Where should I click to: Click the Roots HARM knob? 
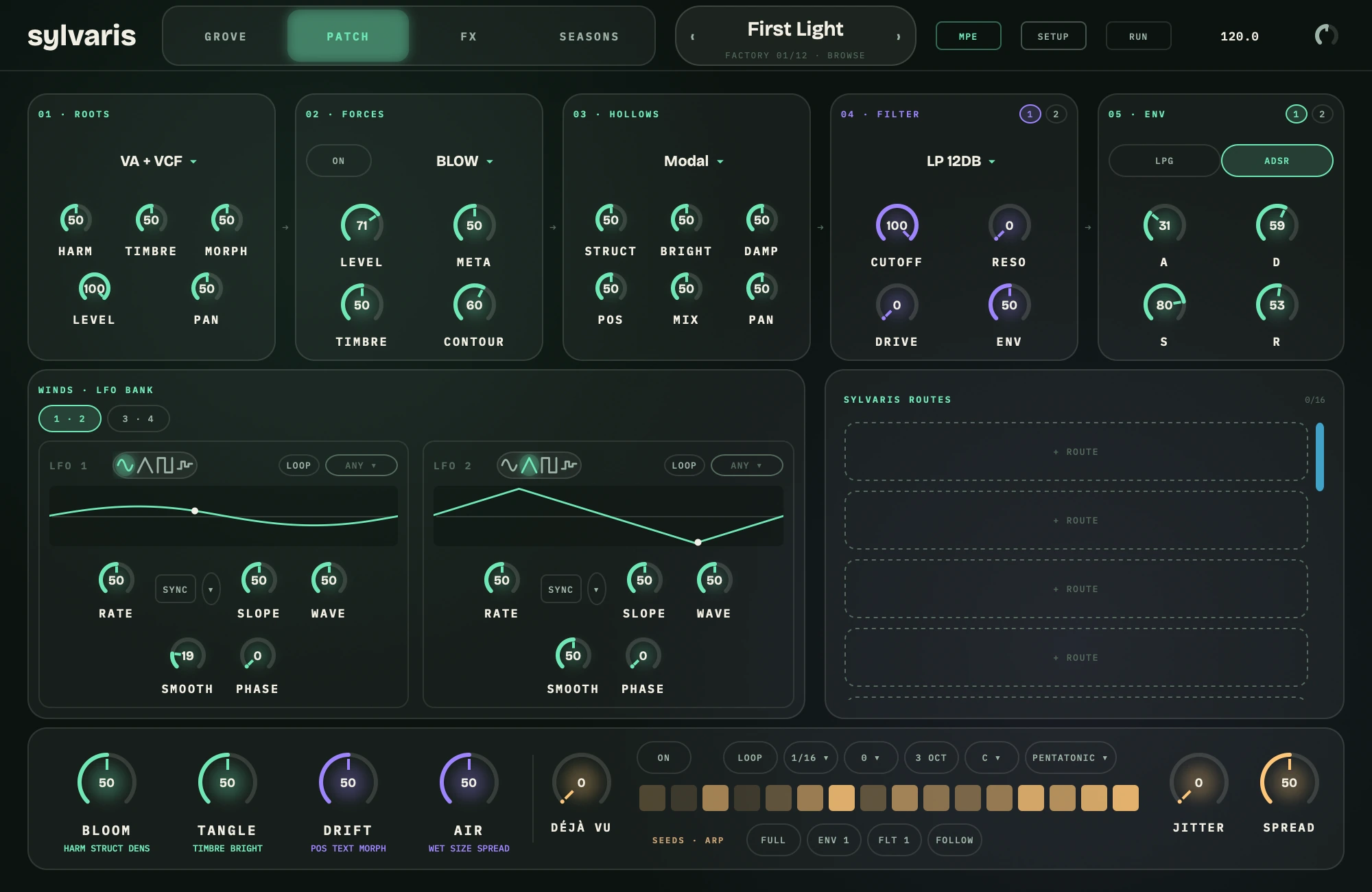click(x=75, y=220)
